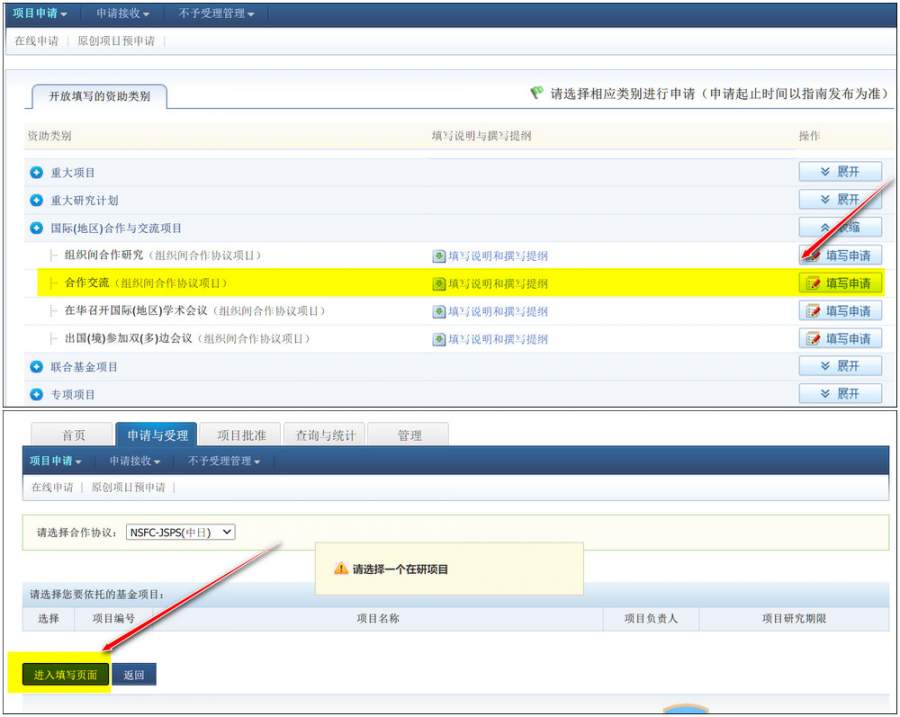Click green flag icon beside 请选择相应类别进行申请
Viewport: 900px width, 717px height.
537,92
